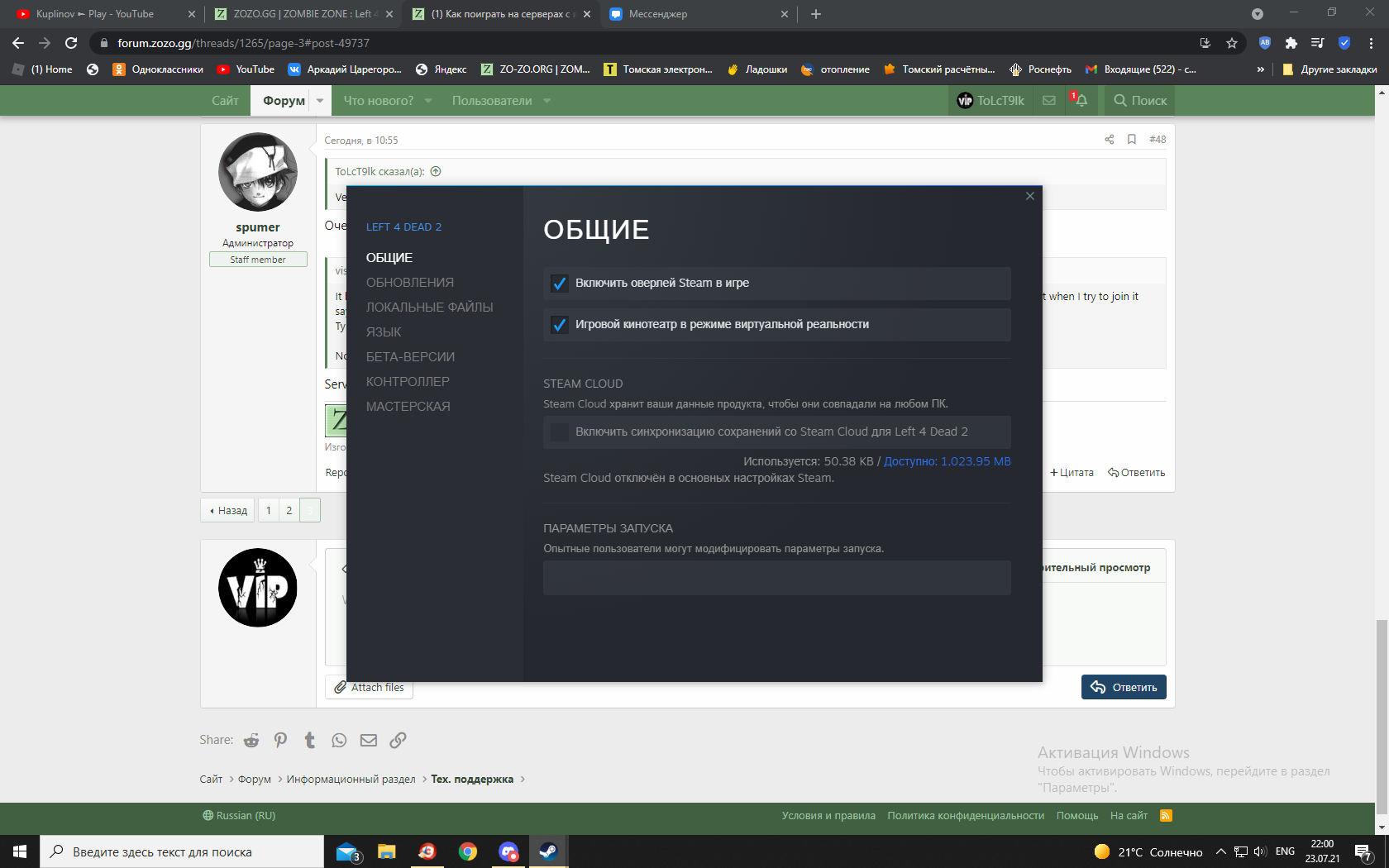Copy the thread link icon

click(x=398, y=741)
